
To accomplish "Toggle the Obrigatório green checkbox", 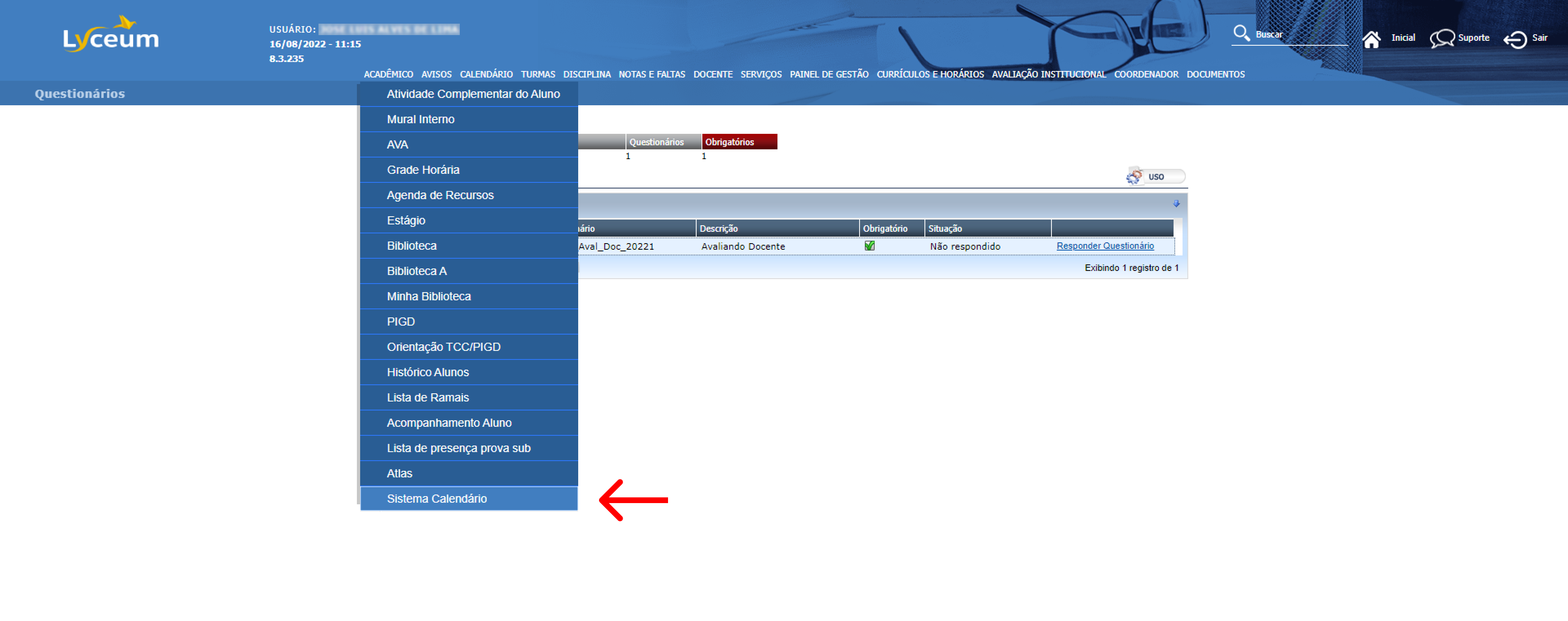I will pos(869,246).
